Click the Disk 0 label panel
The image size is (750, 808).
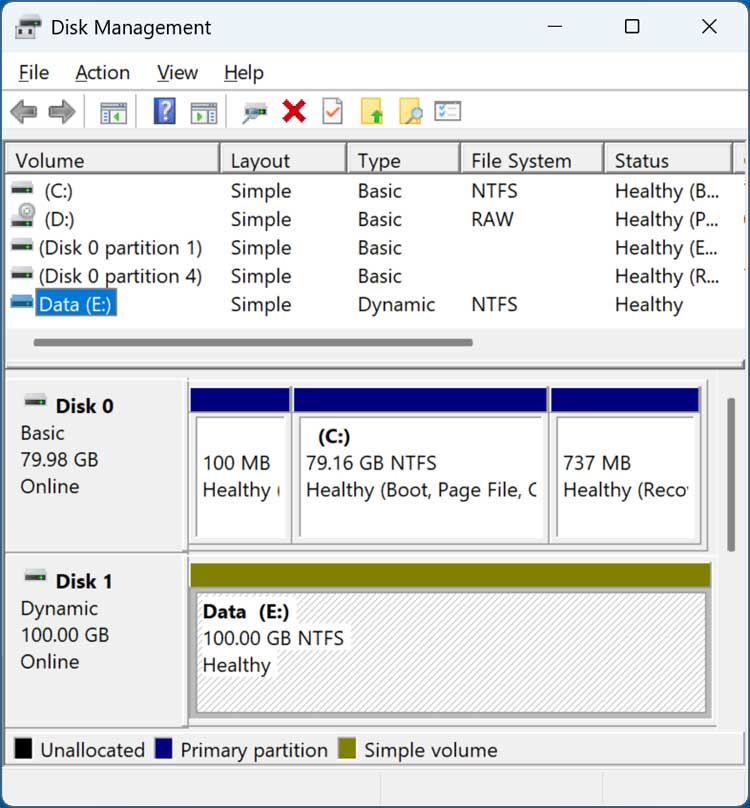[96, 465]
